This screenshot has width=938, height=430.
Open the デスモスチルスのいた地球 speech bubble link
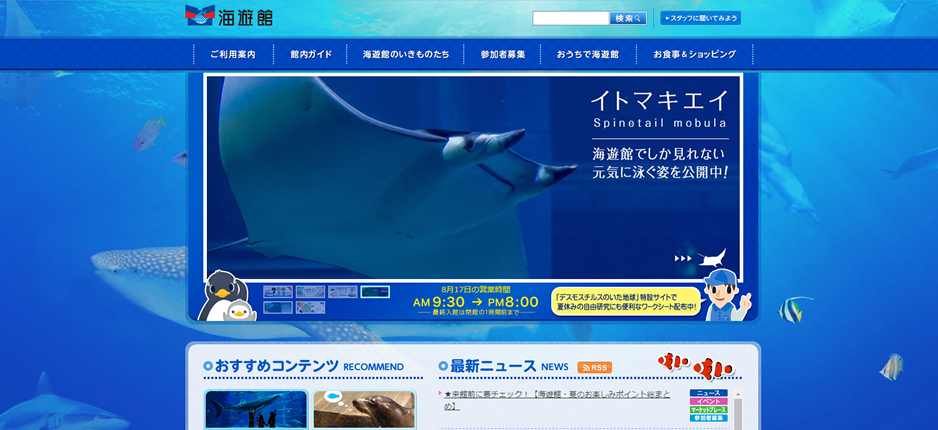pos(626,301)
